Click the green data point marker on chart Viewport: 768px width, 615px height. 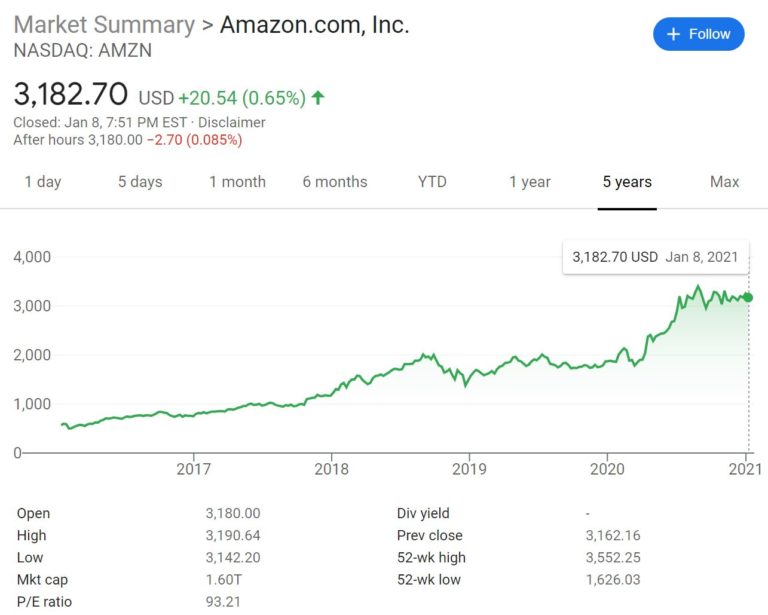(x=748, y=297)
